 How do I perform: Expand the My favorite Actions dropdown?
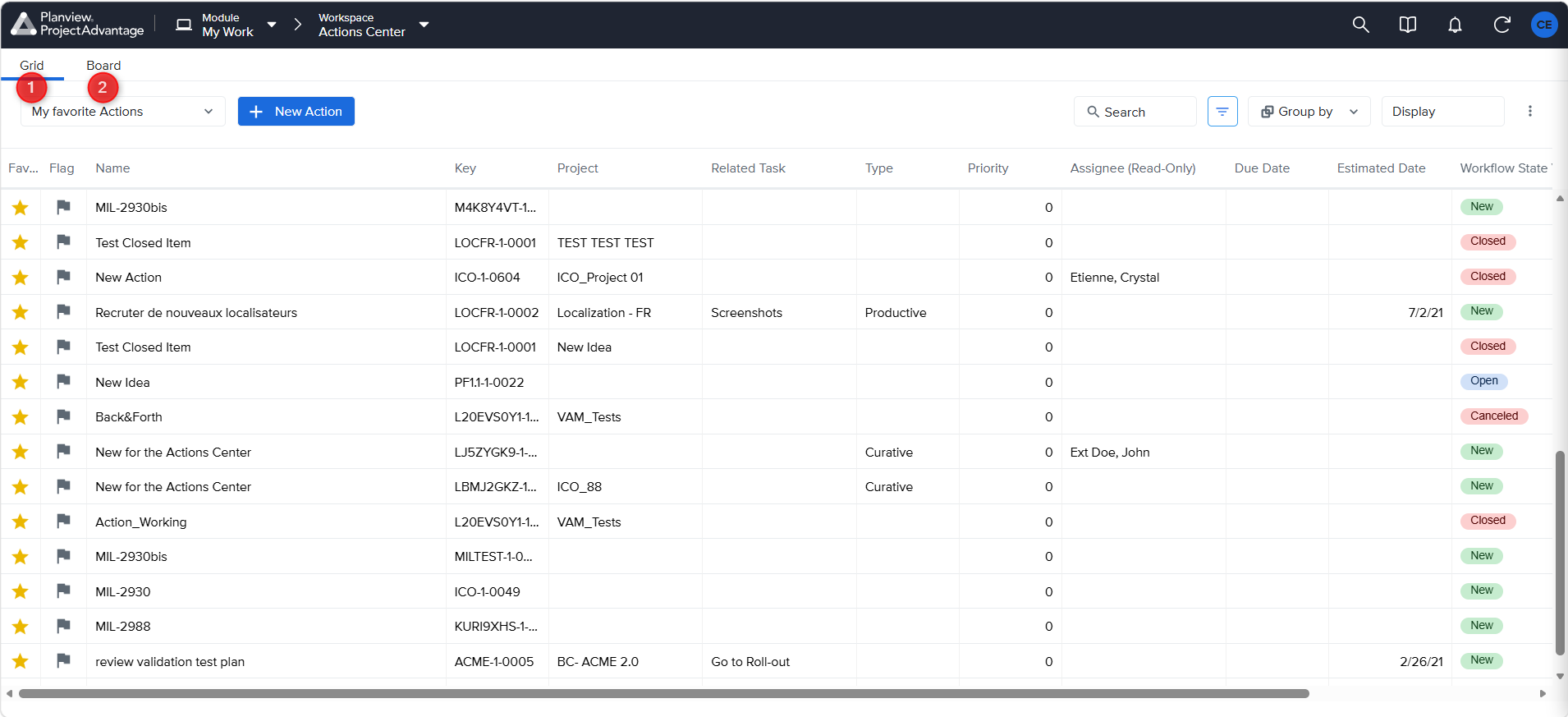pyautogui.click(x=123, y=112)
